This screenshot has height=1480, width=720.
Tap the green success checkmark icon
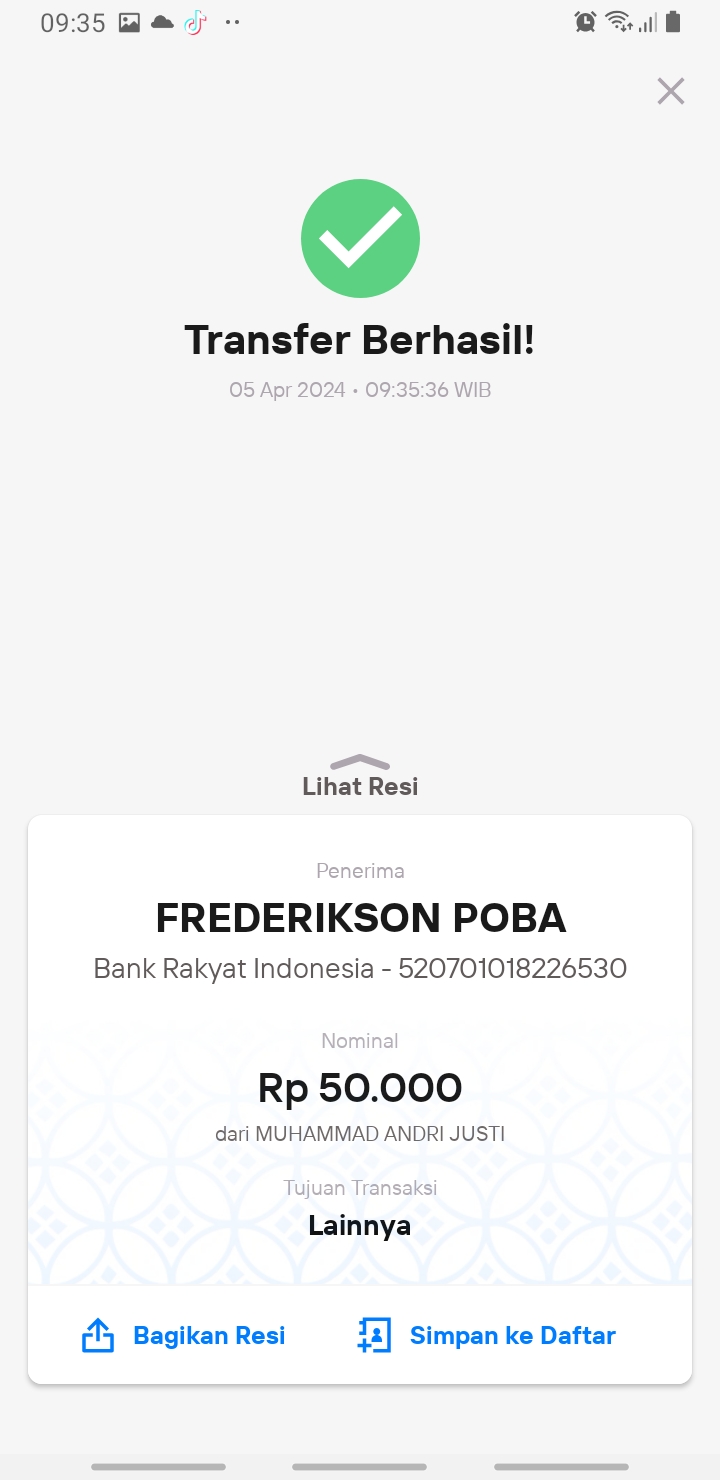click(360, 238)
